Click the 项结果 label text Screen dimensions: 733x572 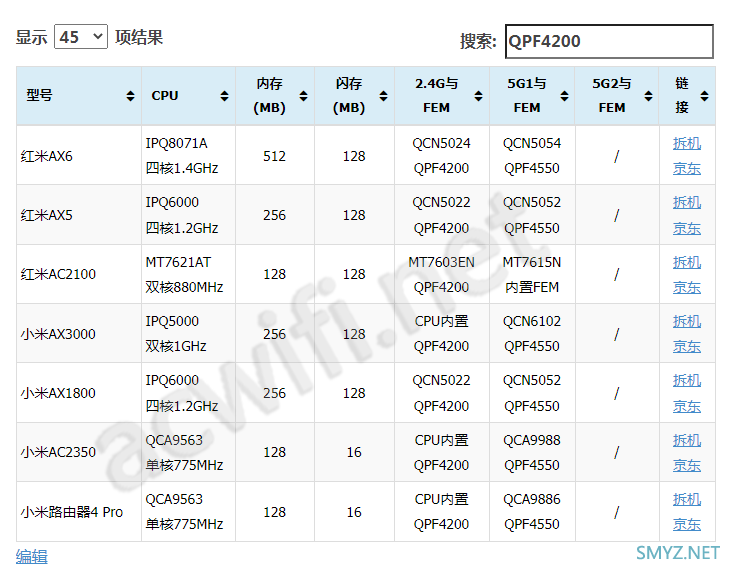click(139, 37)
